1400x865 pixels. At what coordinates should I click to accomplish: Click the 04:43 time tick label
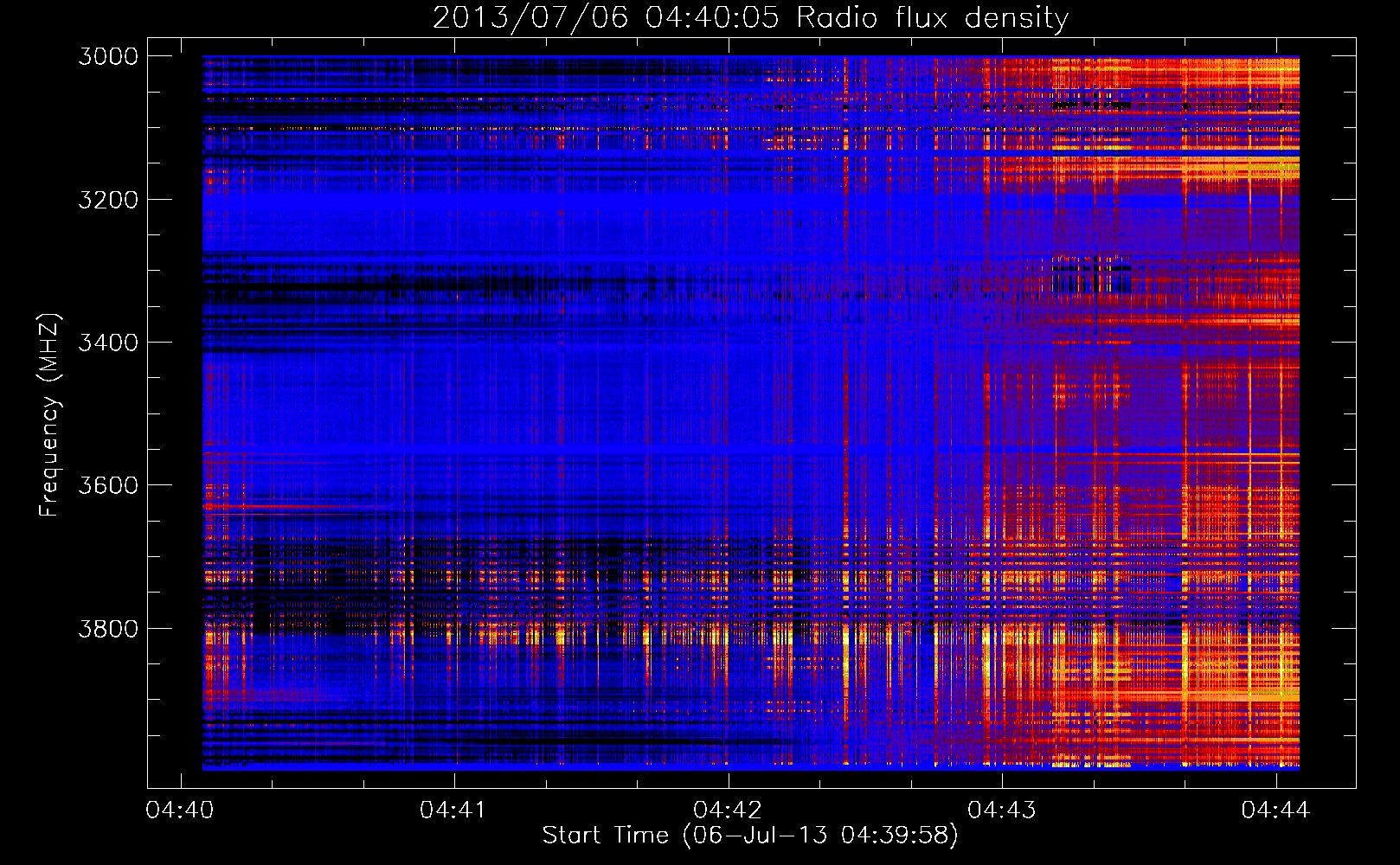[1001, 811]
